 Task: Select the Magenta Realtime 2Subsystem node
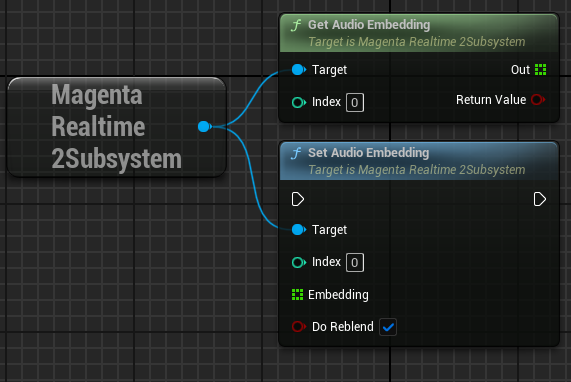click(x=117, y=127)
